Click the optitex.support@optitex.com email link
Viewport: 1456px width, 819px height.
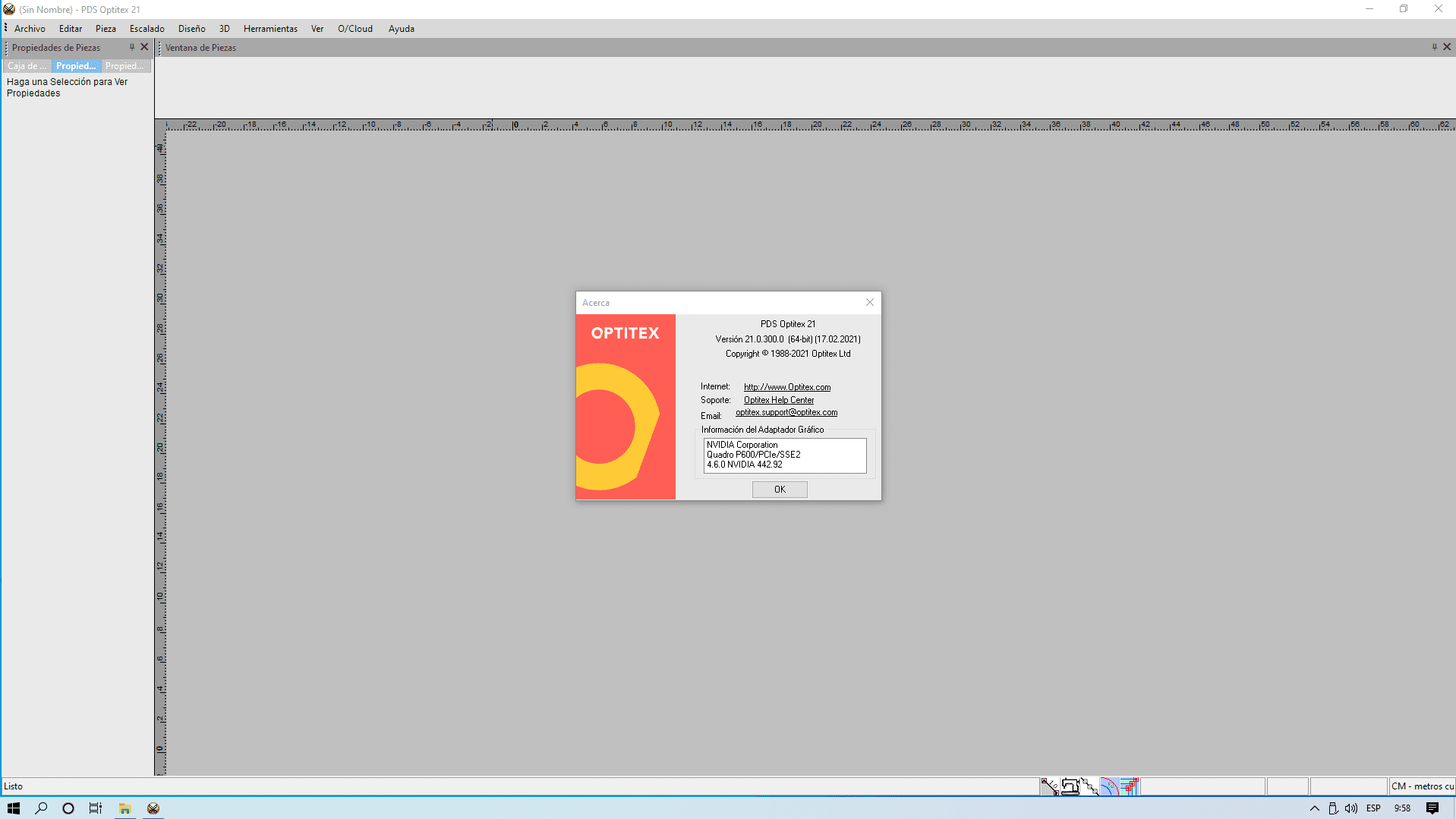coord(786,413)
